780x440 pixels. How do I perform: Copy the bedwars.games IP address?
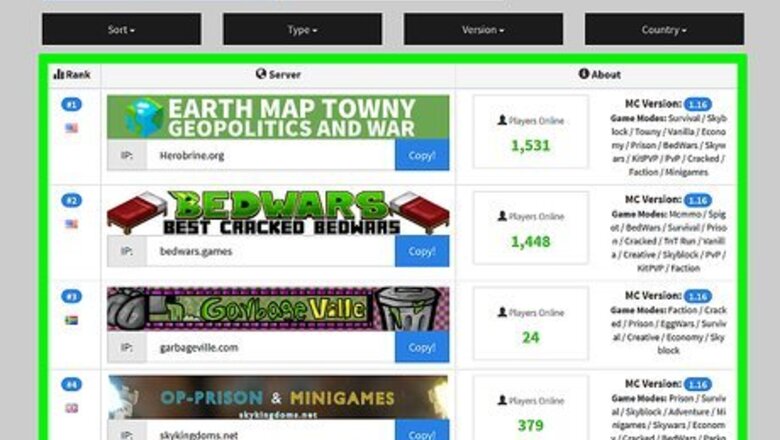point(422,251)
